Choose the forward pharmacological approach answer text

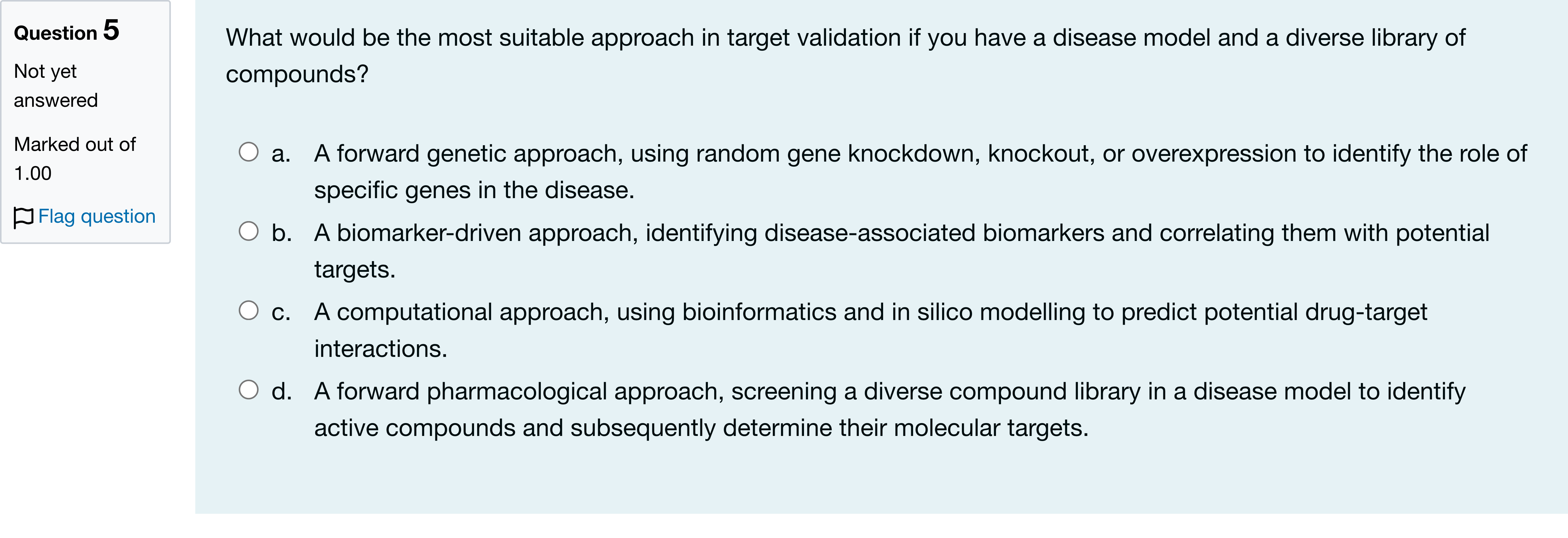889,409
